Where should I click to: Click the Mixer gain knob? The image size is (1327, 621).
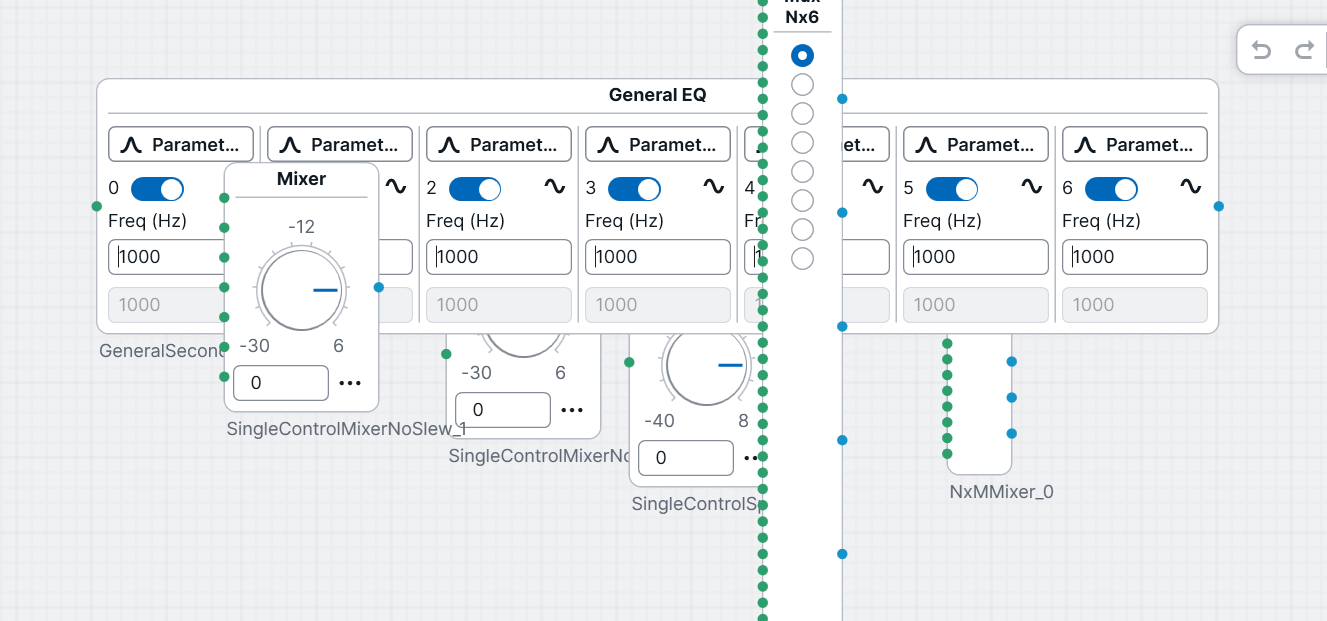click(301, 290)
